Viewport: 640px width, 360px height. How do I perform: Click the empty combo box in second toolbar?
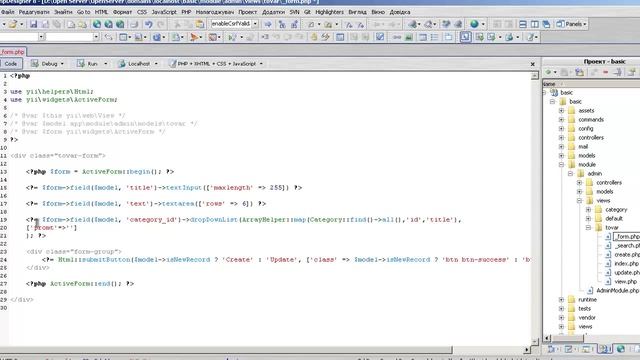(x=72, y=37)
